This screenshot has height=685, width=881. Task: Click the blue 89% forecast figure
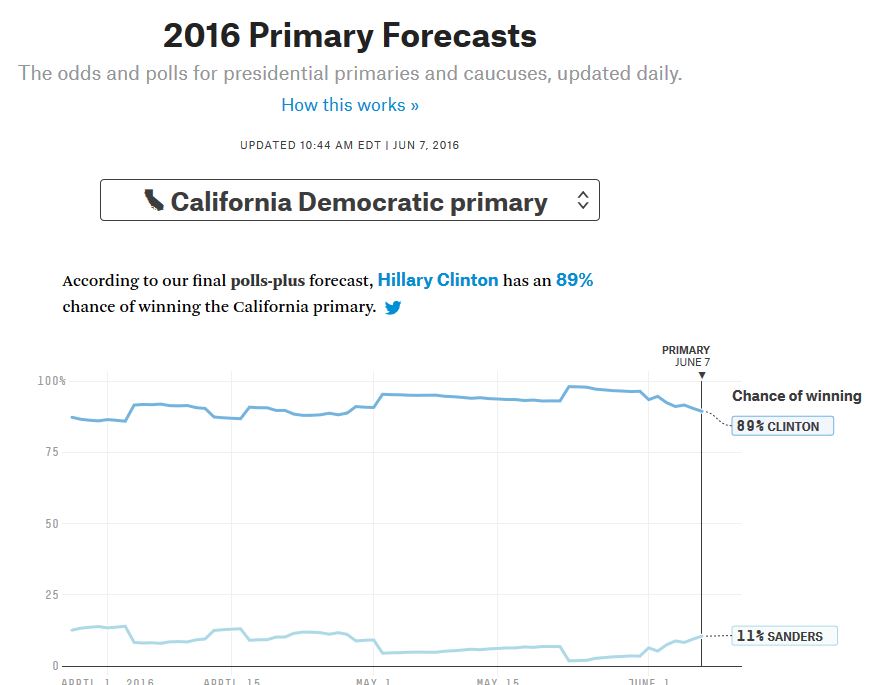(574, 280)
